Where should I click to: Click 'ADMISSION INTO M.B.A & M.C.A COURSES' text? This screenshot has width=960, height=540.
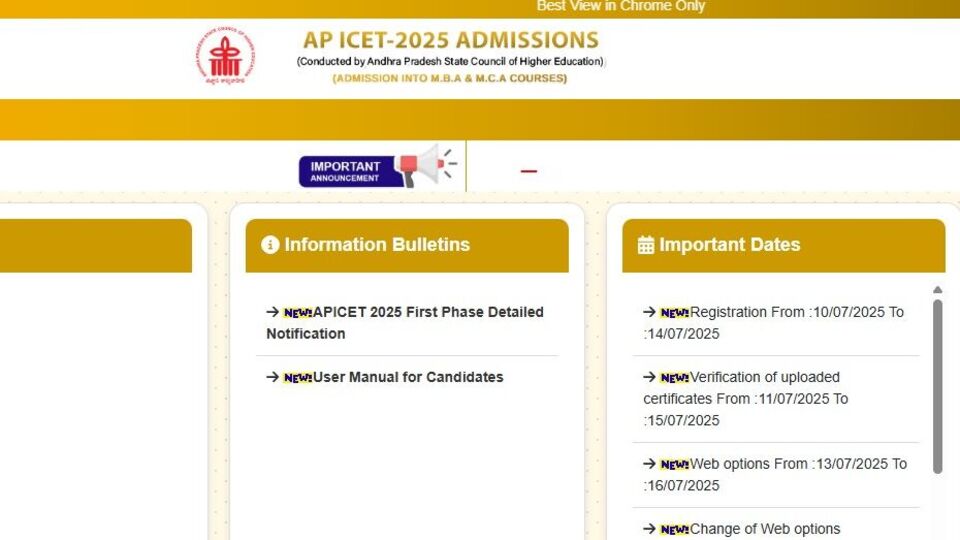450,78
